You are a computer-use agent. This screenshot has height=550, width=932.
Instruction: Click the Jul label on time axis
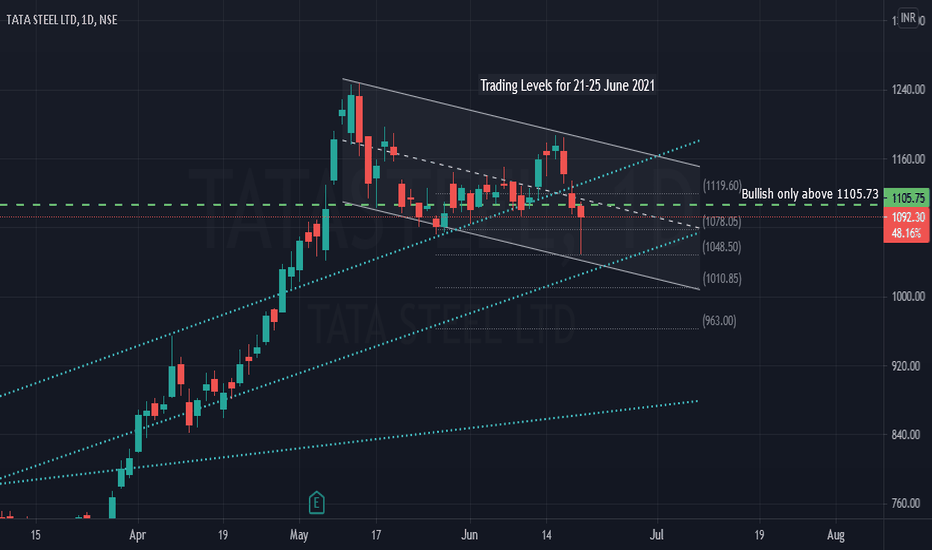[x=656, y=535]
